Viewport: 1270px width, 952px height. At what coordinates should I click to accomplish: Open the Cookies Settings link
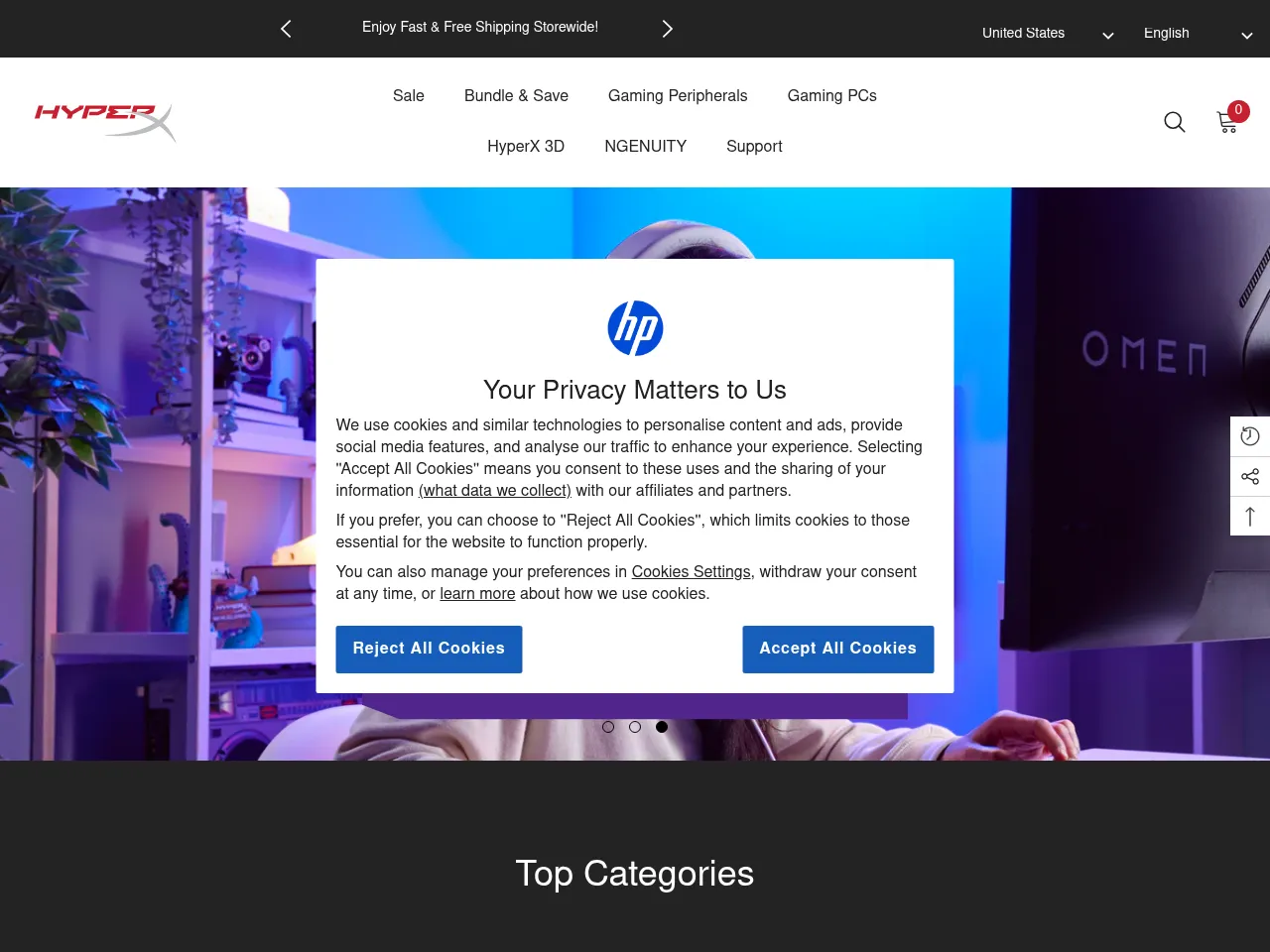click(x=692, y=572)
